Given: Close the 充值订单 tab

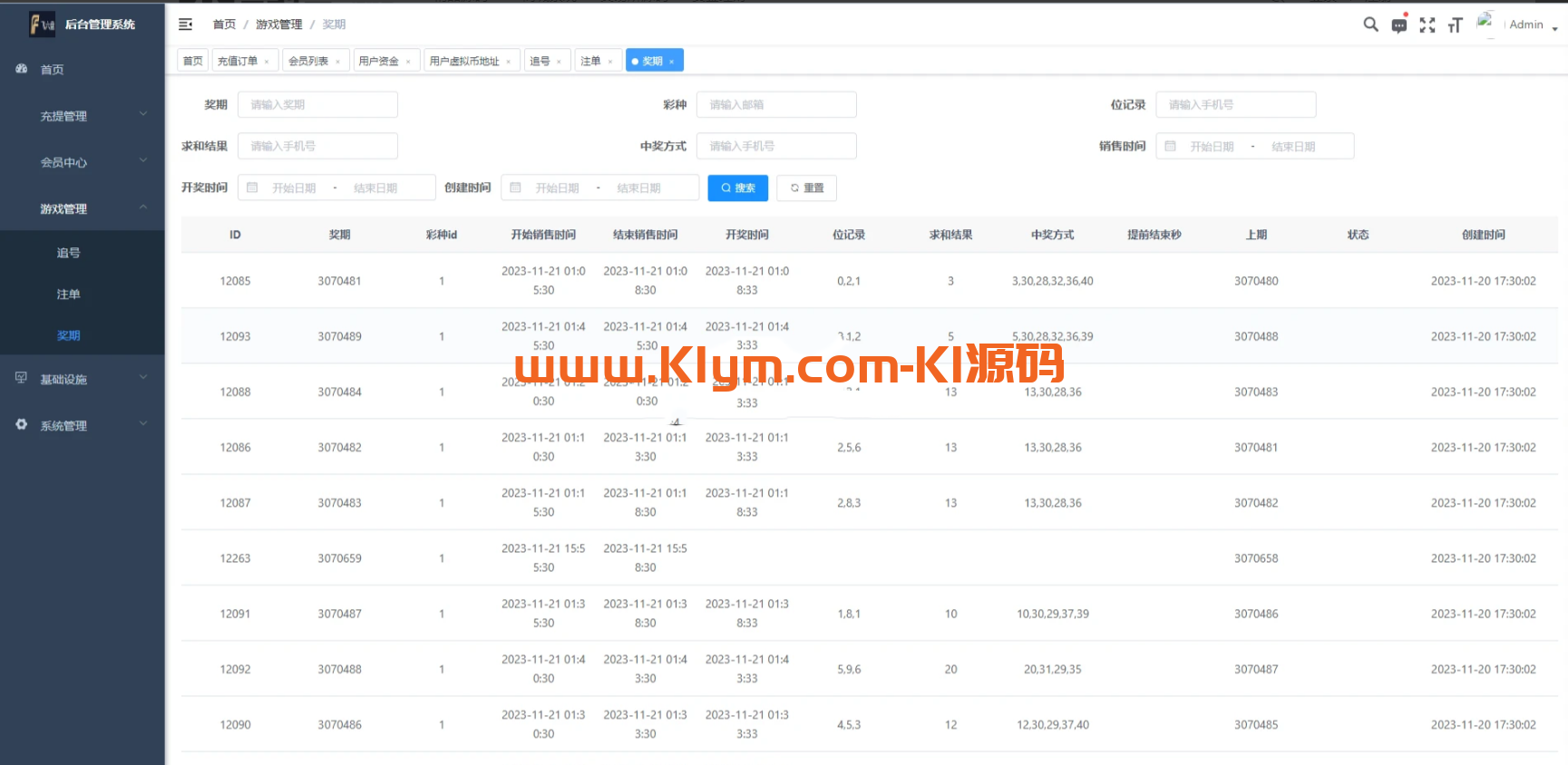Looking at the screenshot, I should (x=267, y=62).
